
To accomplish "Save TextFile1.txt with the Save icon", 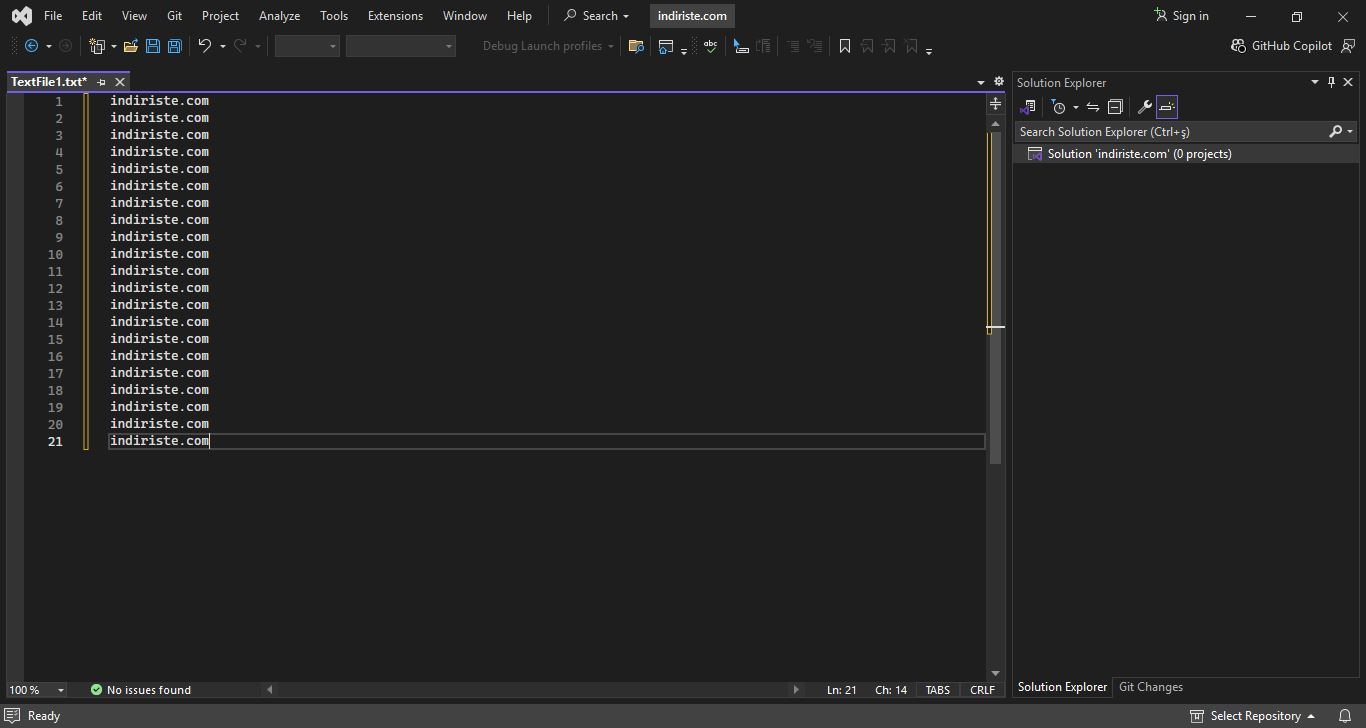I will tap(153, 46).
